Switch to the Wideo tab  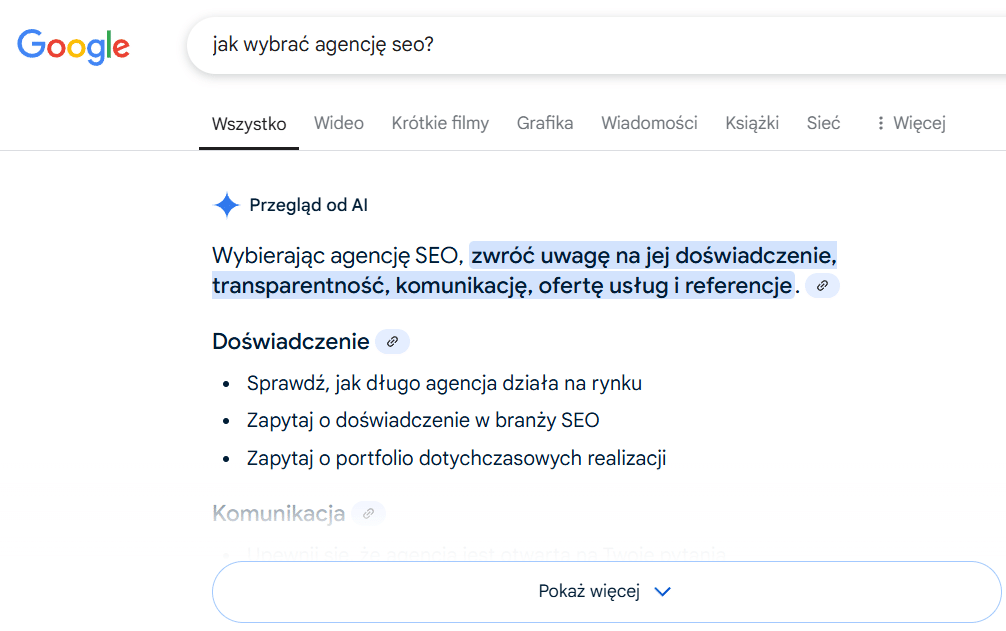click(339, 124)
